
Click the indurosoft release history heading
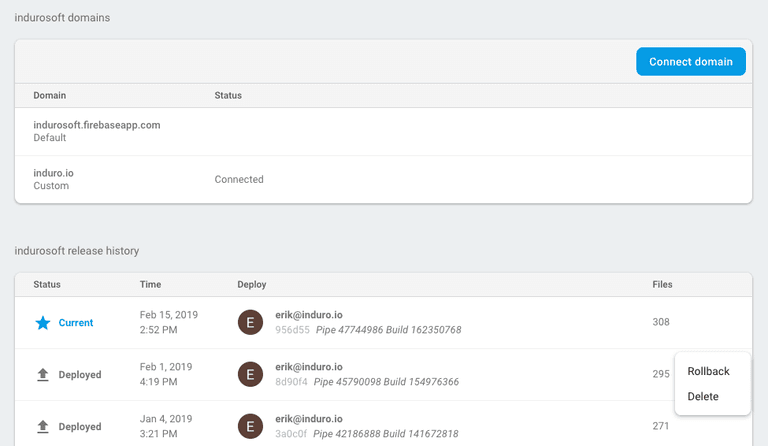point(77,251)
